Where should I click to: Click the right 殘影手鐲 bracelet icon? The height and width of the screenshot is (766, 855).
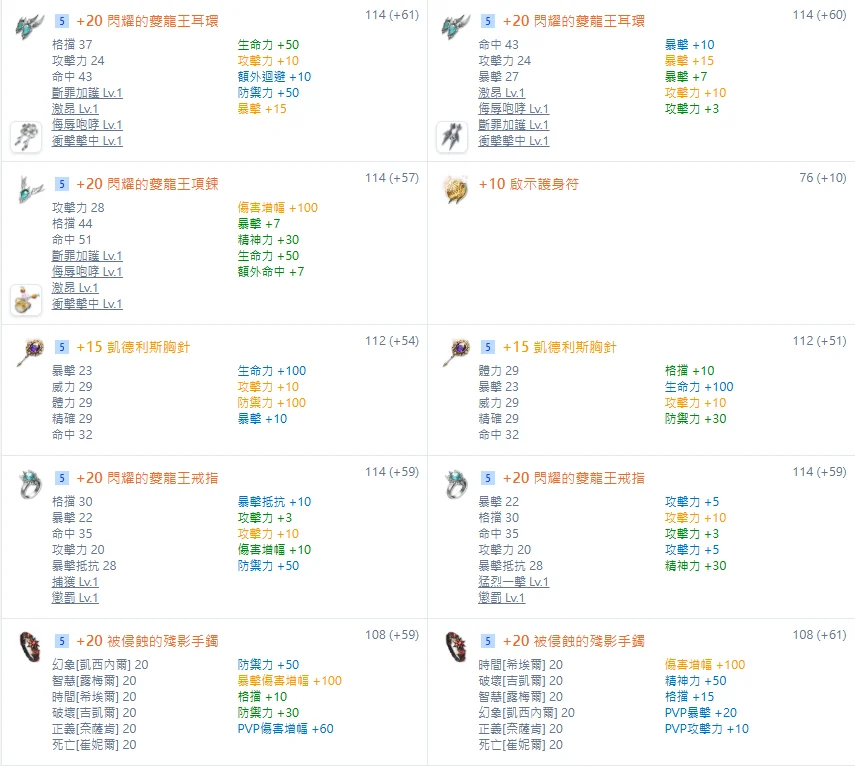(455, 646)
